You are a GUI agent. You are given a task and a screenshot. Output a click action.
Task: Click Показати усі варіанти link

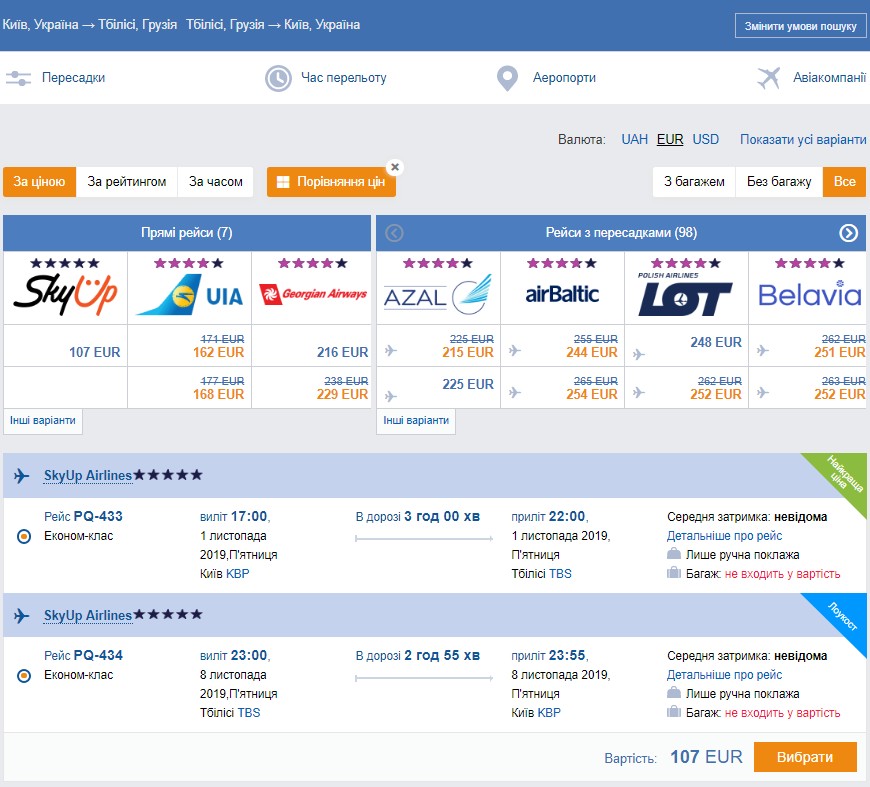803,139
